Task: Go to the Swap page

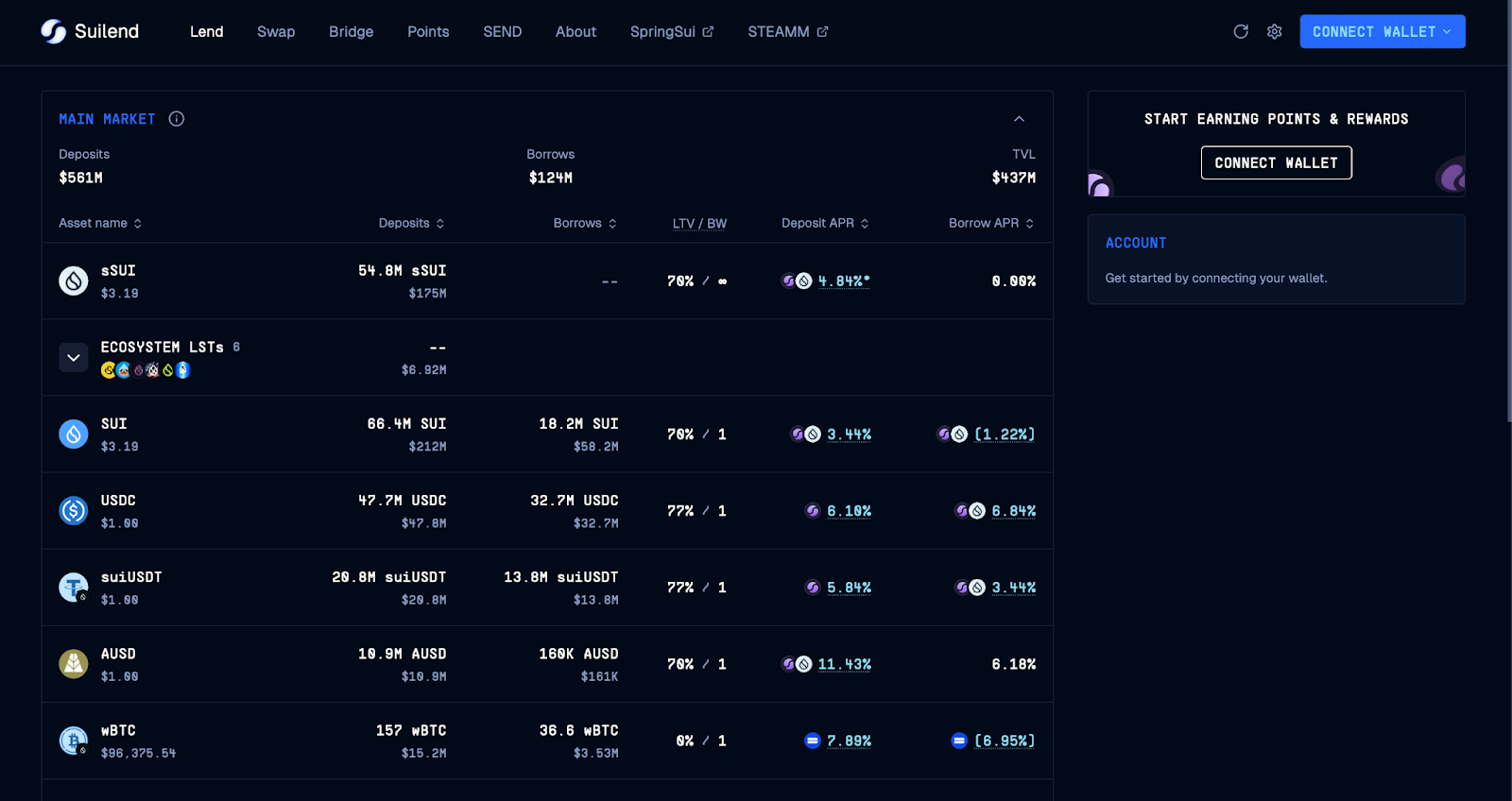Action: point(276,31)
